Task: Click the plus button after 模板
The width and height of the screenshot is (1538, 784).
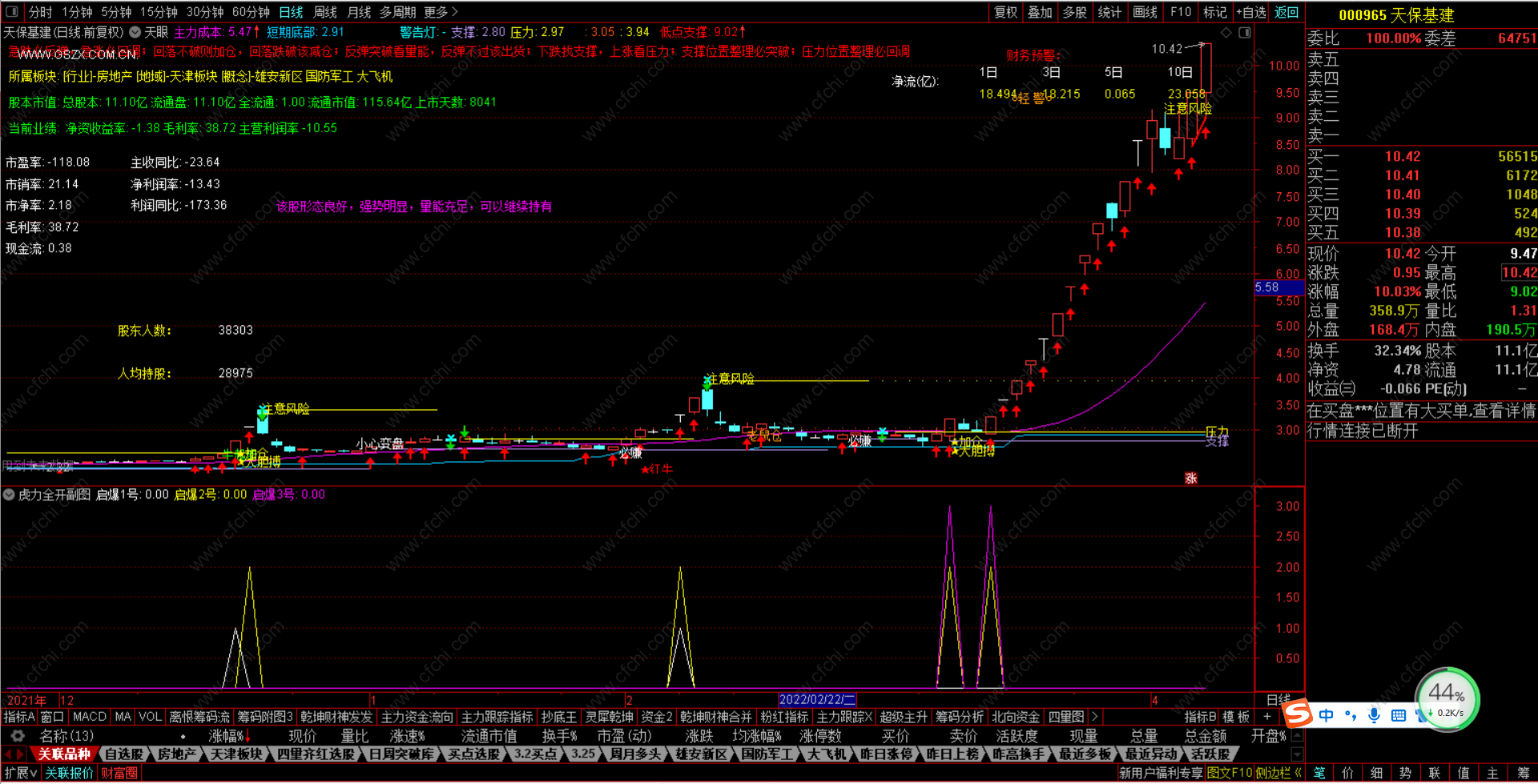Action: (1266, 717)
